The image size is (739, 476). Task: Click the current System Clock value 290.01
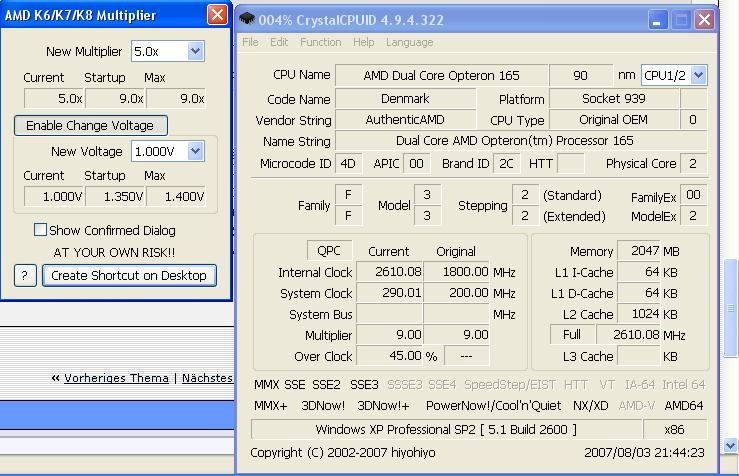pyautogui.click(x=390, y=293)
